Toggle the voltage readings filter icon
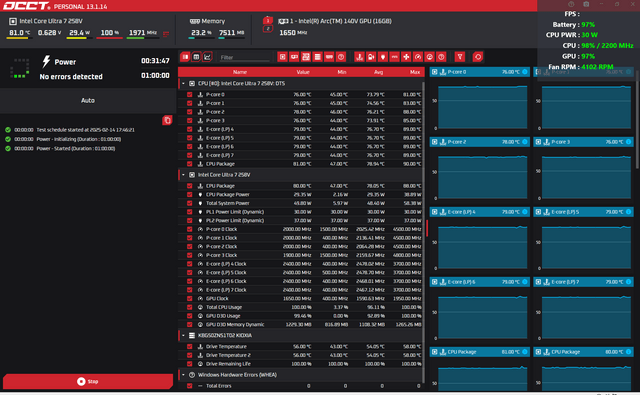Image resolution: width=640 pixels, height=395 pixels. tap(371, 57)
